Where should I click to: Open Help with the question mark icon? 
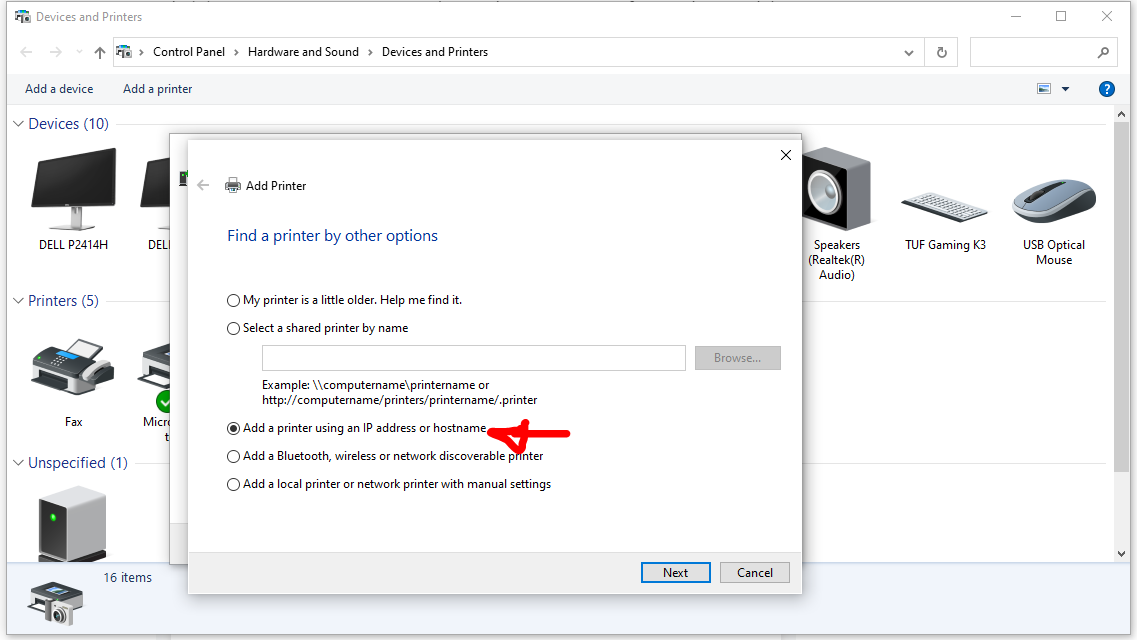1106,89
